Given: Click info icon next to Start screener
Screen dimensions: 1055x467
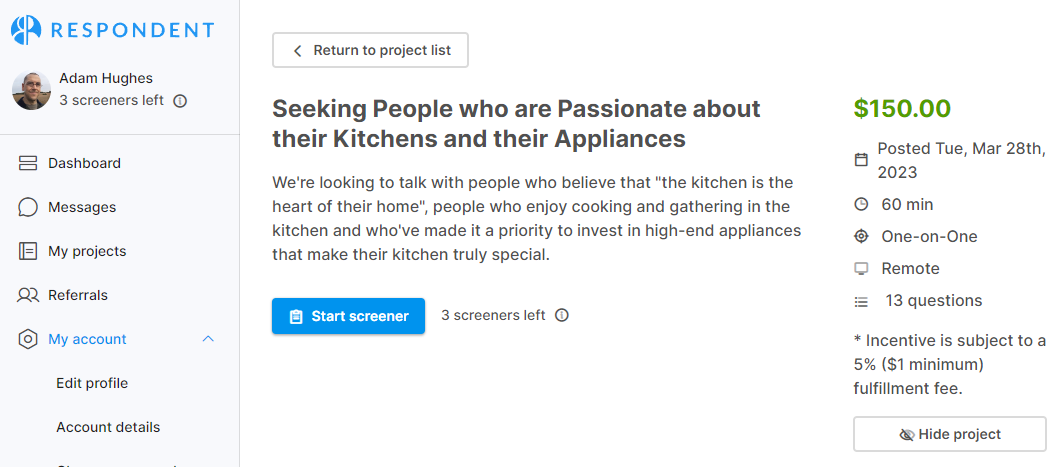Looking at the screenshot, I should pos(562,315).
